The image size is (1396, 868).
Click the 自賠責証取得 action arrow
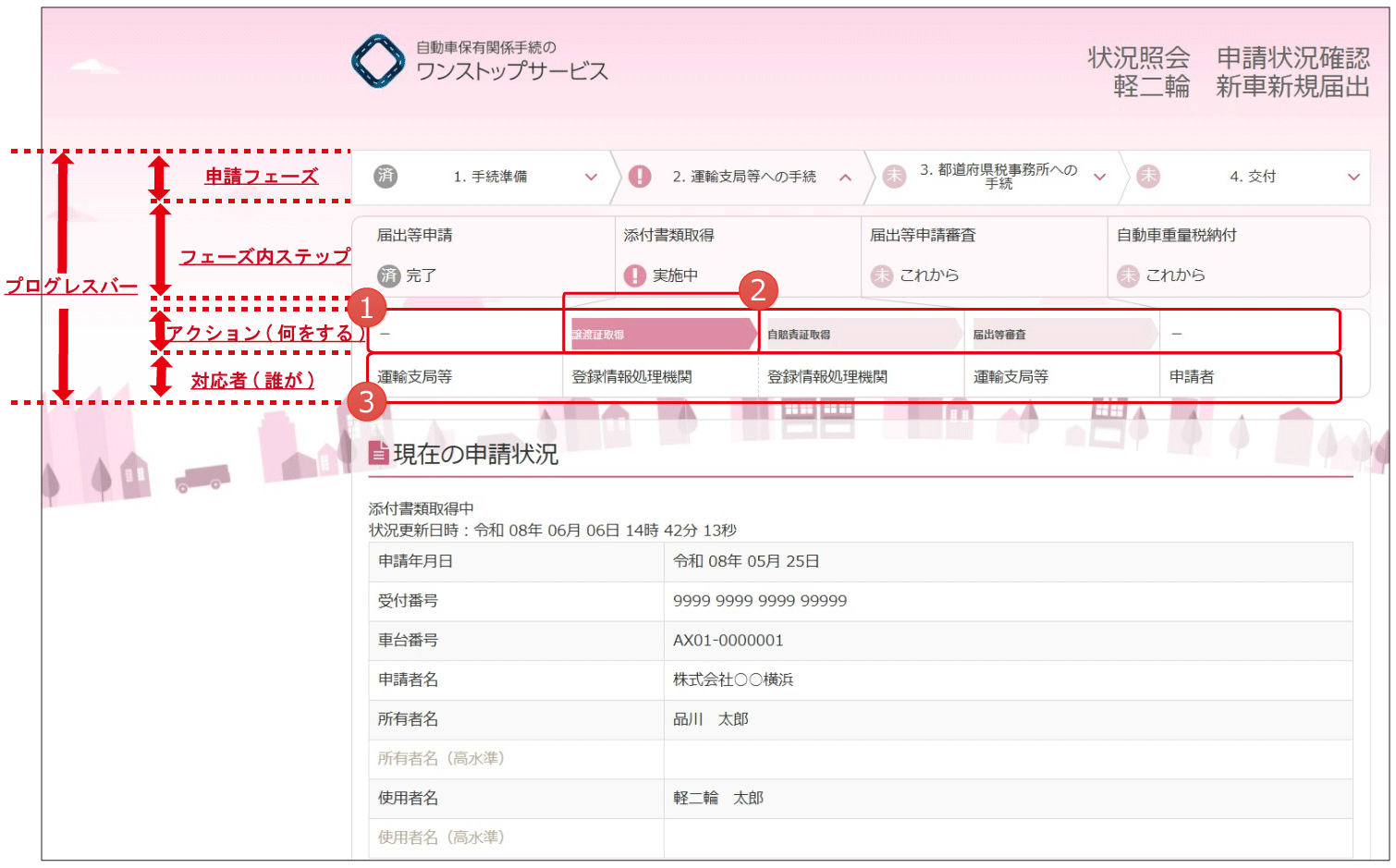tap(860, 334)
